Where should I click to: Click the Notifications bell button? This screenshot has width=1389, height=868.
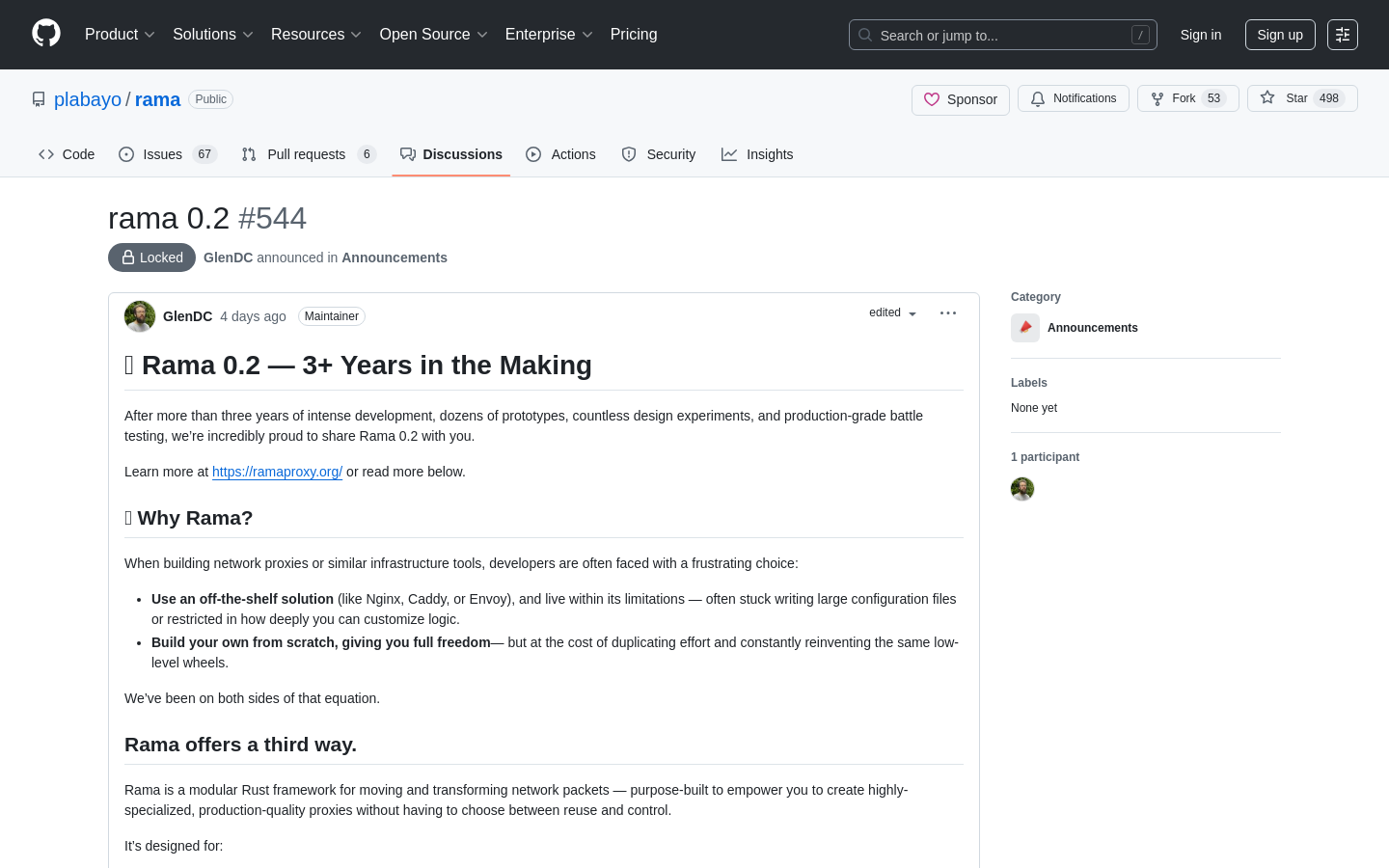tap(1074, 98)
